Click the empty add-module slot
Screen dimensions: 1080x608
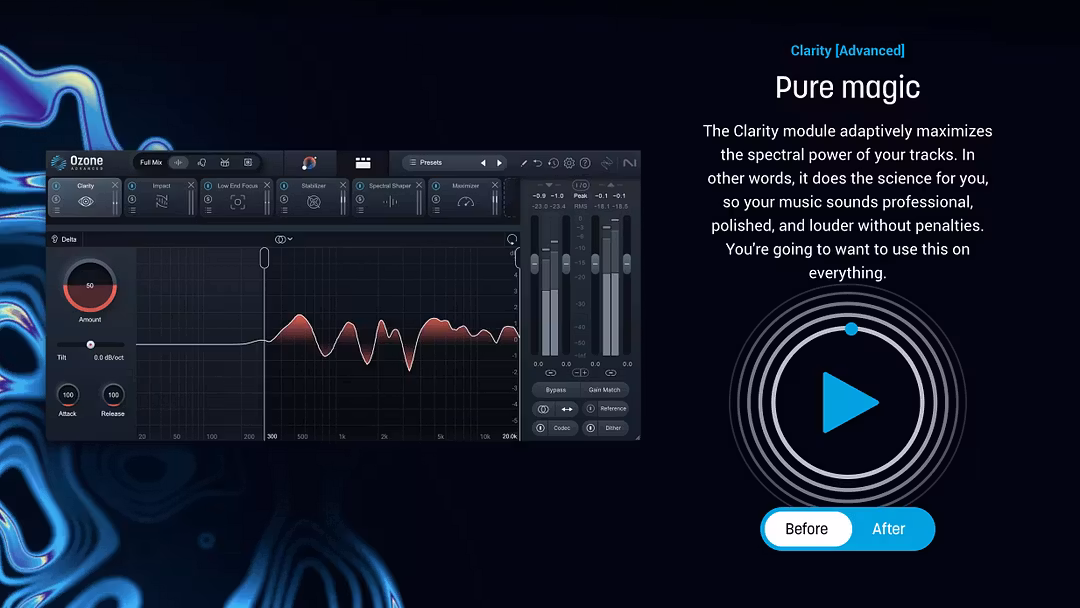click(510, 198)
